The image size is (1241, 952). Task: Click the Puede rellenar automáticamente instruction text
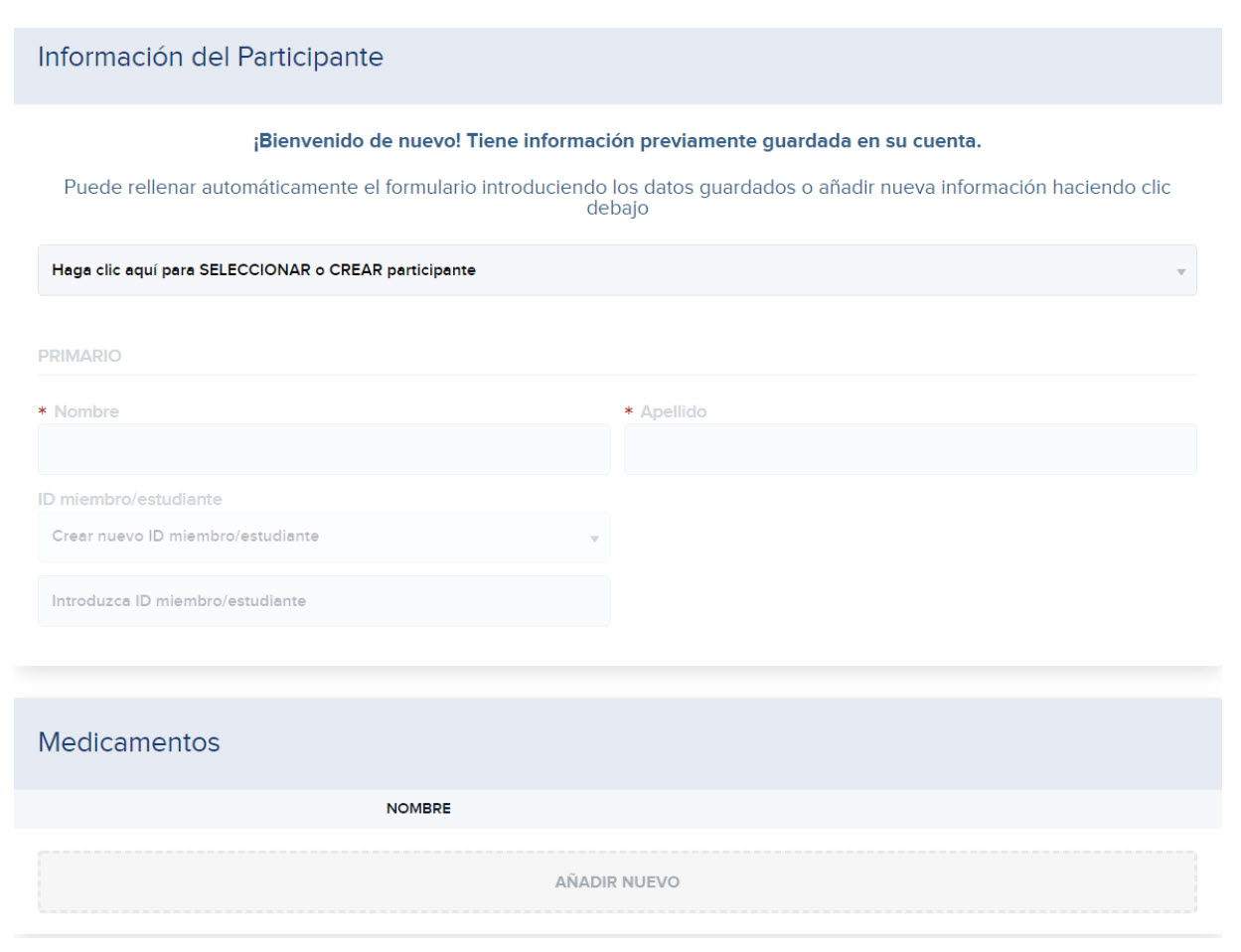[617, 197]
